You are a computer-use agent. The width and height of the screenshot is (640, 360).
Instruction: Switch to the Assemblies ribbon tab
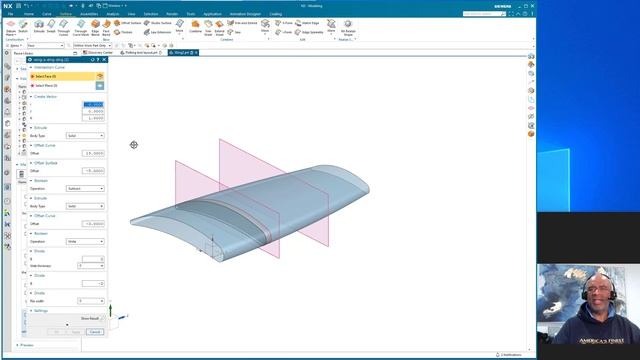[x=89, y=14]
